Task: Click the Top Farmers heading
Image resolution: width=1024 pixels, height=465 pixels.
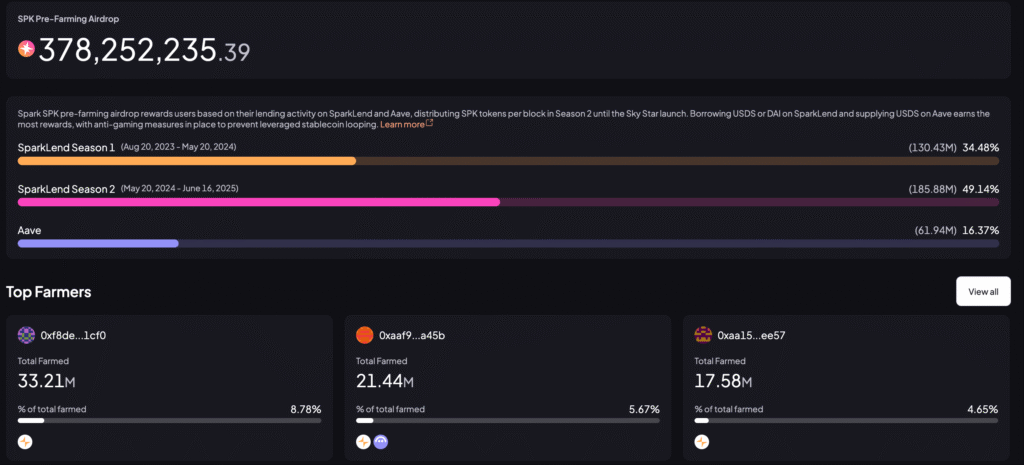Action: (49, 292)
